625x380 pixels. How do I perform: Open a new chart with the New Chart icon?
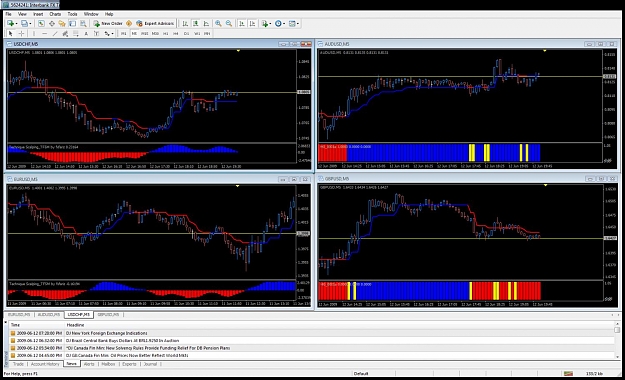10,24
